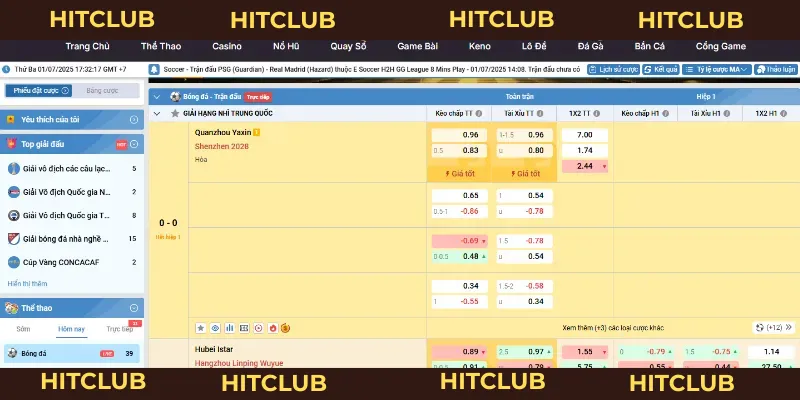The width and height of the screenshot is (800, 400).
Task: Open the Bắn Cá menu item
Action: tap(649, 46)
